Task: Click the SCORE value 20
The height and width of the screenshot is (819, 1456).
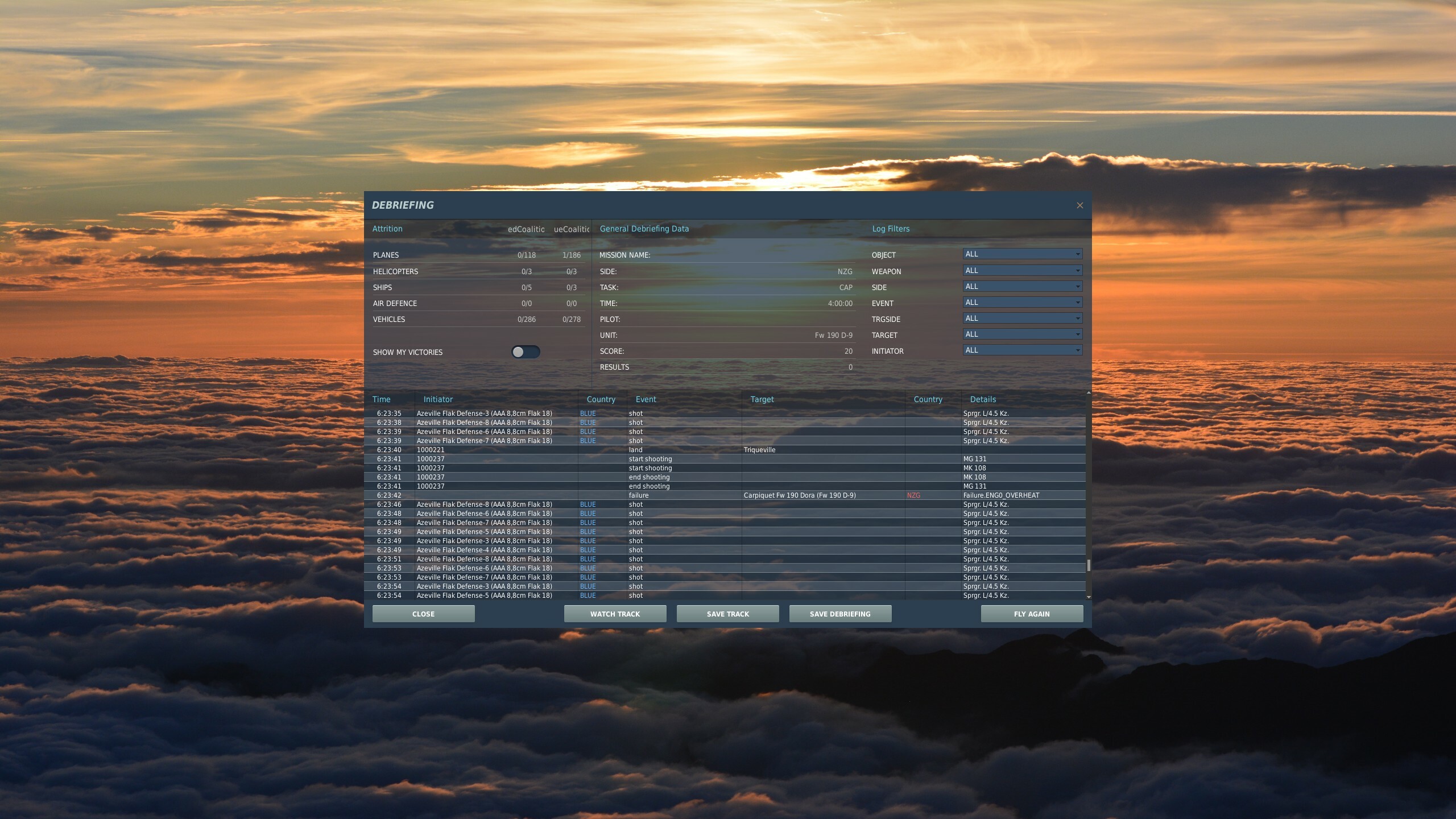Action: pyautogui.click(x=848, y=351)
